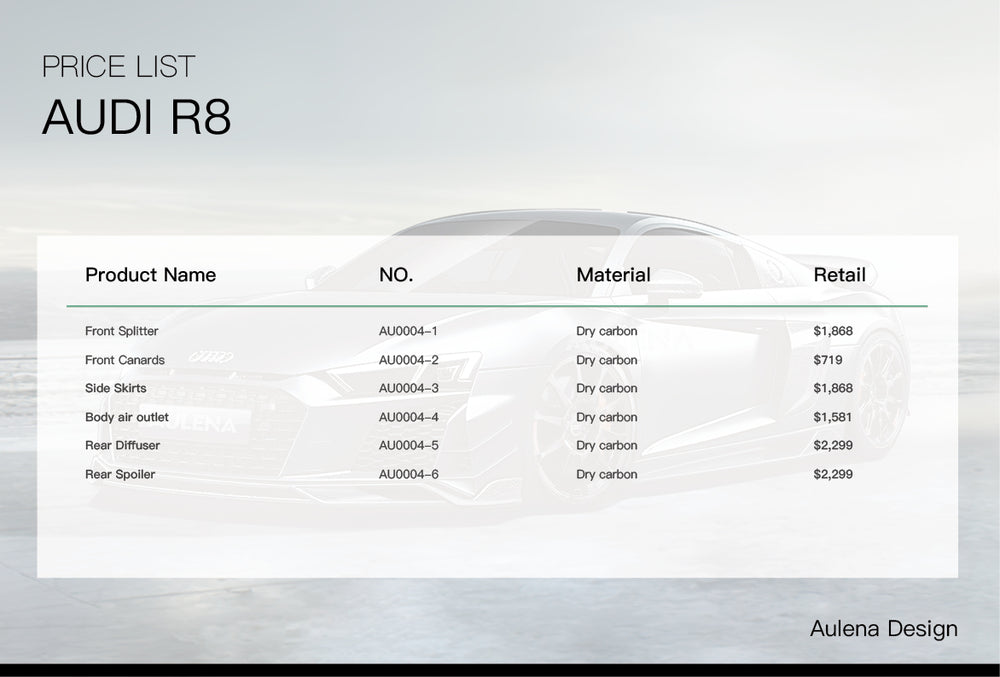Click part number AU0004-1
This screenshot has width=1000, height=677.
coord(408,331)
